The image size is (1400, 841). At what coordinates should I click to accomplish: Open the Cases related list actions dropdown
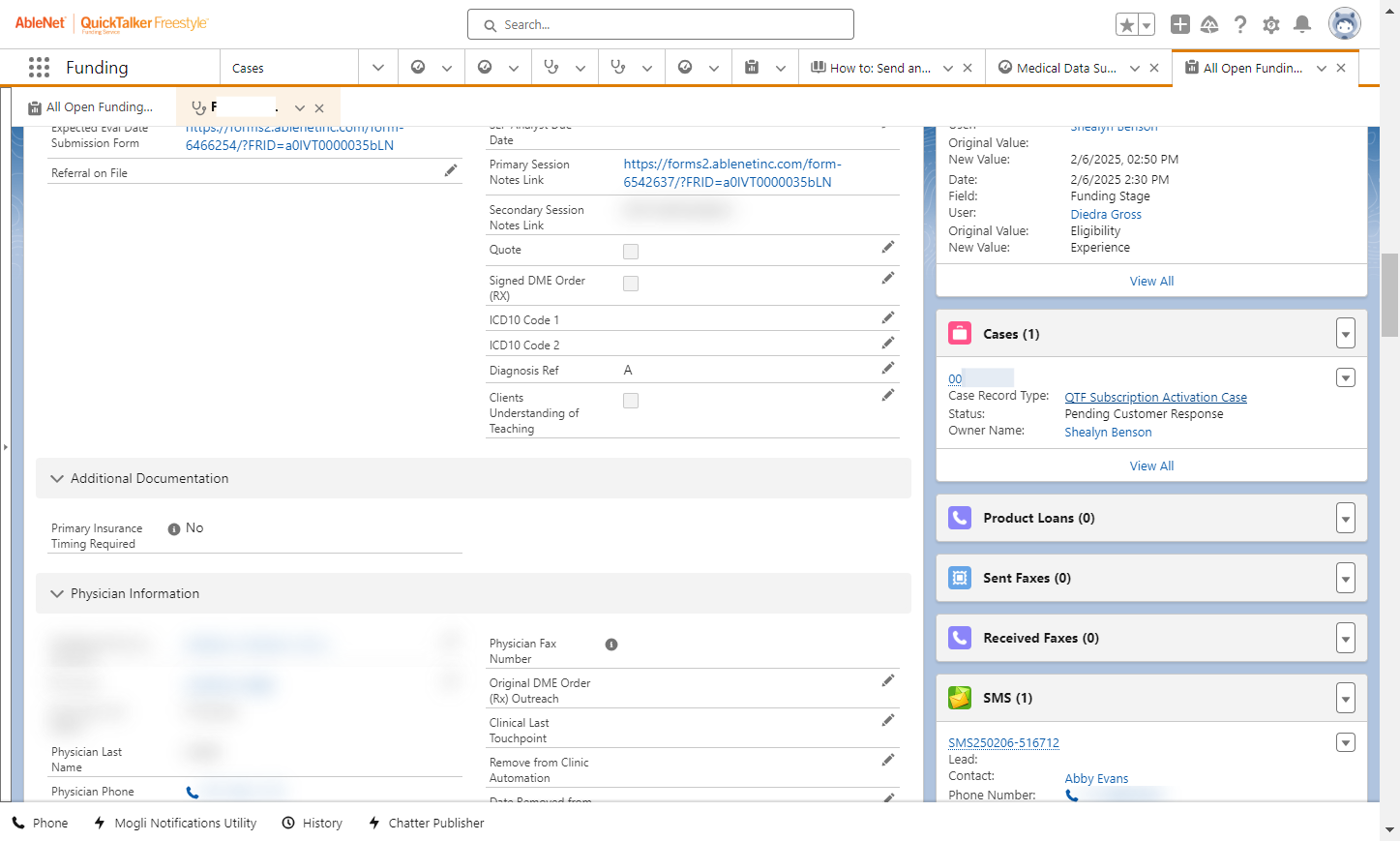click(x=1346, y=334)
